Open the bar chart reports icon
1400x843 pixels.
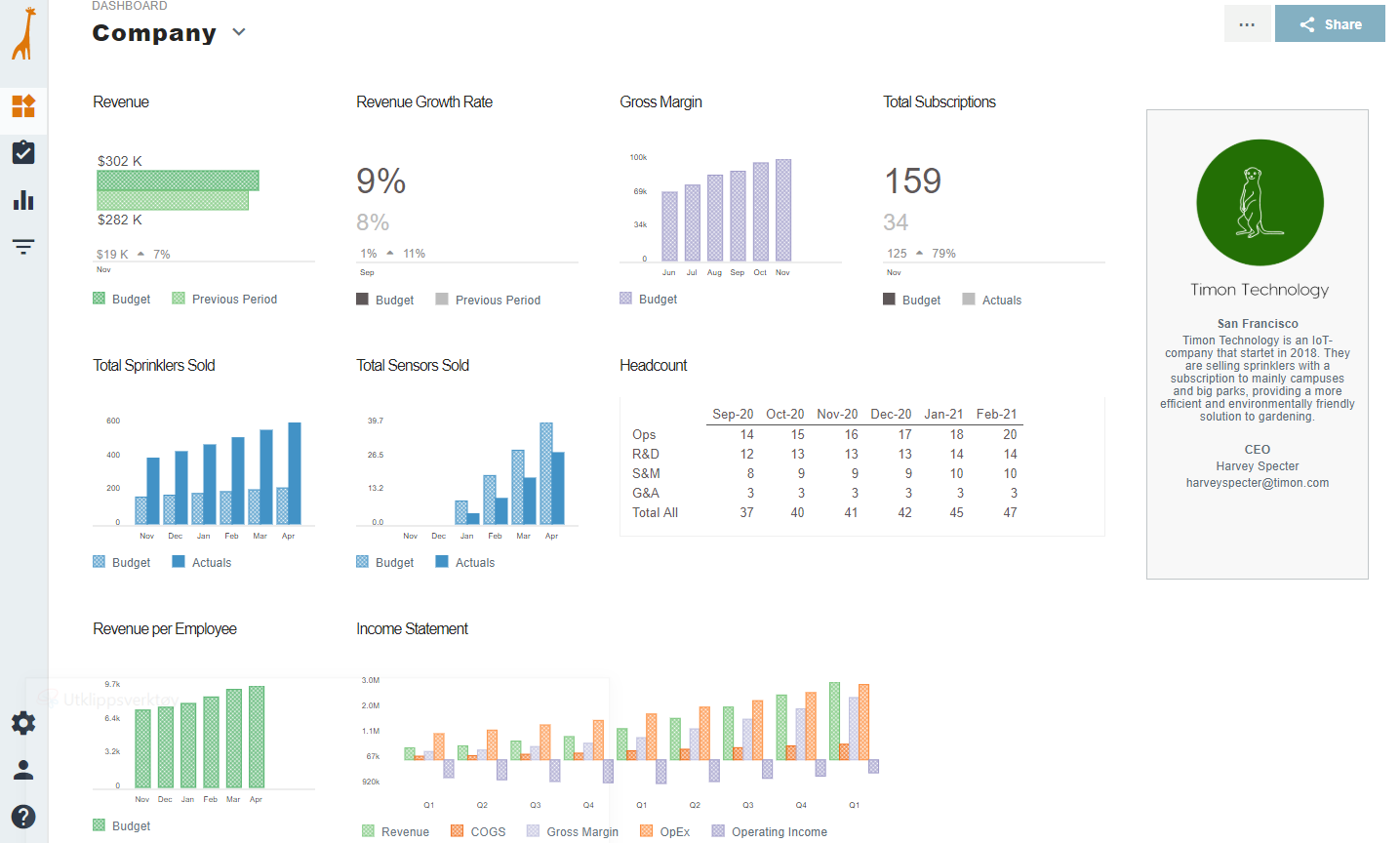[23, 200]
